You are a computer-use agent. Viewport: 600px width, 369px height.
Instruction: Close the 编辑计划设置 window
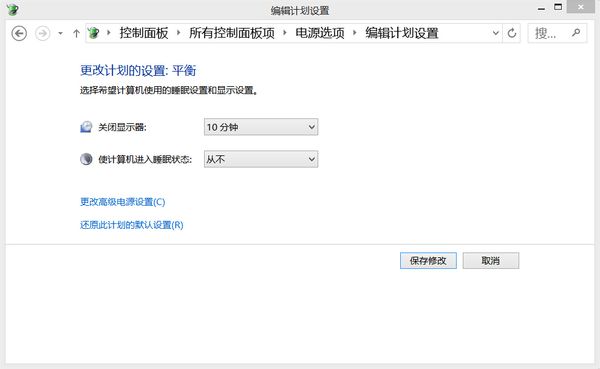581,7
